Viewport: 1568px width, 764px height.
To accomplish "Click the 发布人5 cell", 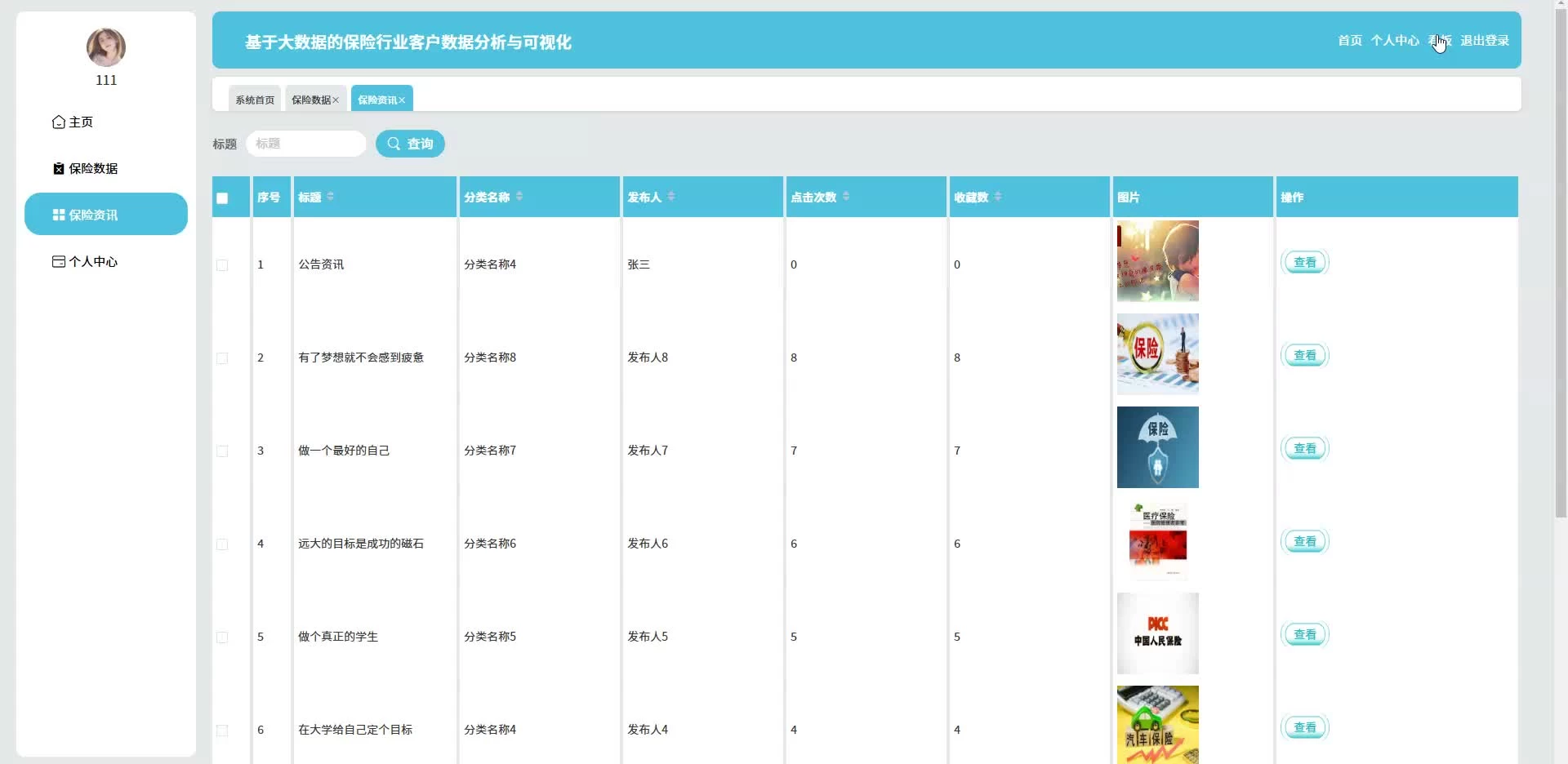I will (648, 637).
